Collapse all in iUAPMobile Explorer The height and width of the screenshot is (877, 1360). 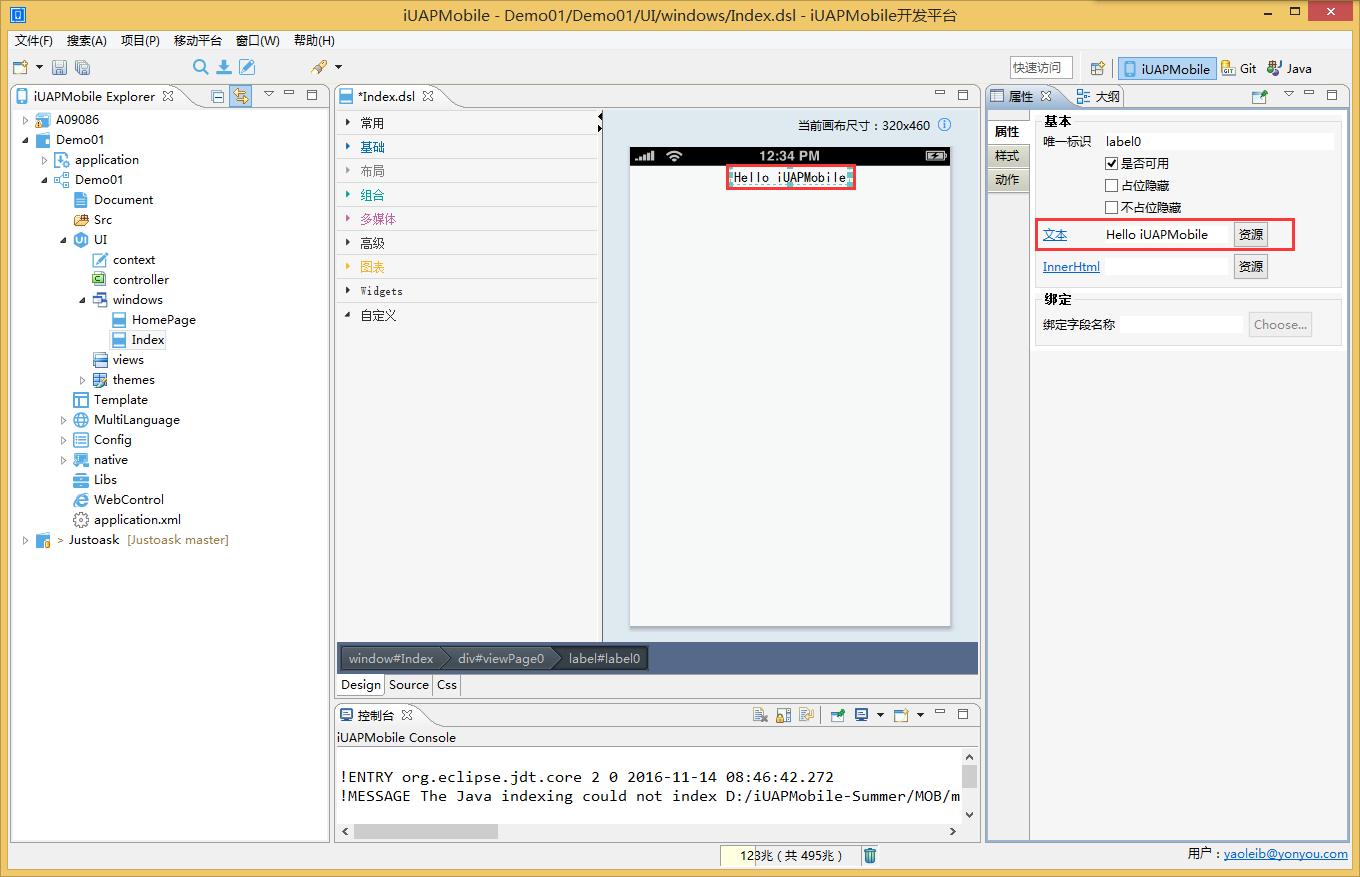pyautogui.click(x=218, y=96)
